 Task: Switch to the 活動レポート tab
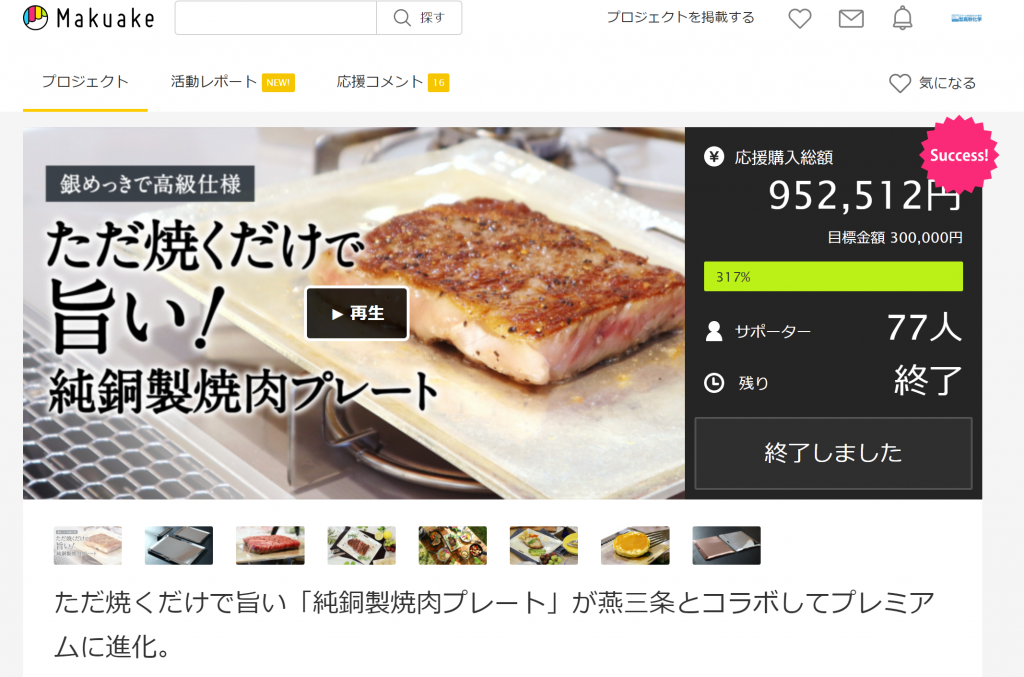(232, 82)
